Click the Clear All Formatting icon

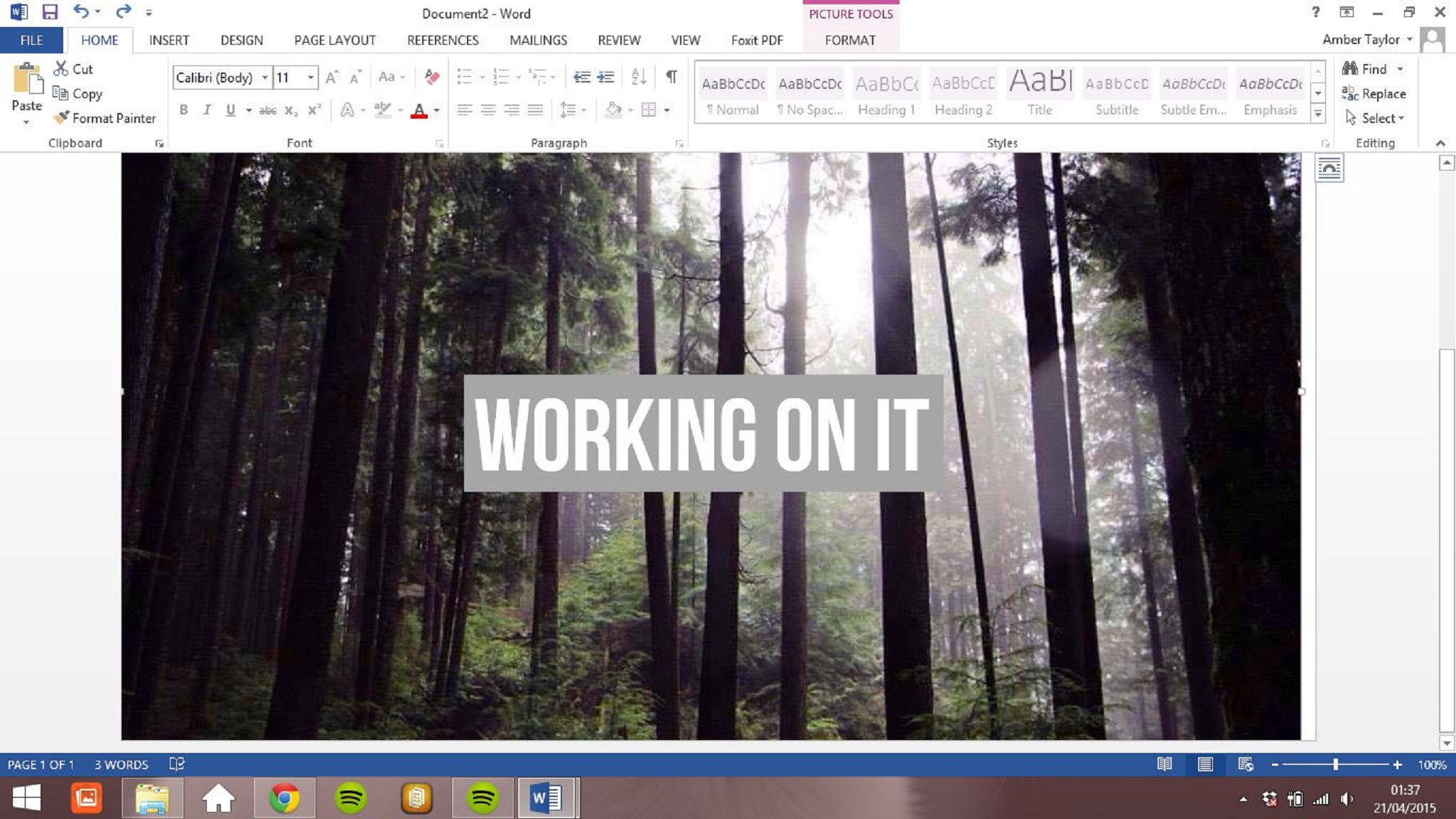point(431,77)
